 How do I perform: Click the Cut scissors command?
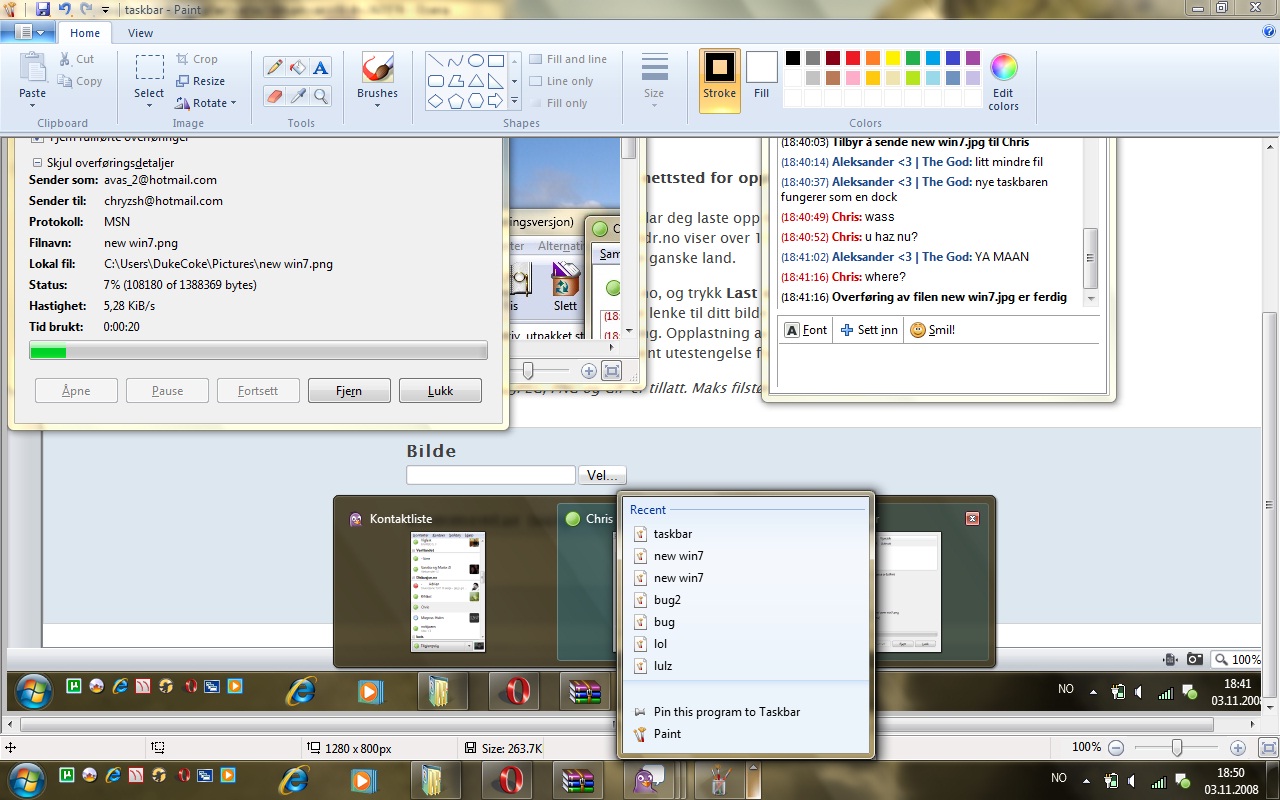tap(77, 59)
